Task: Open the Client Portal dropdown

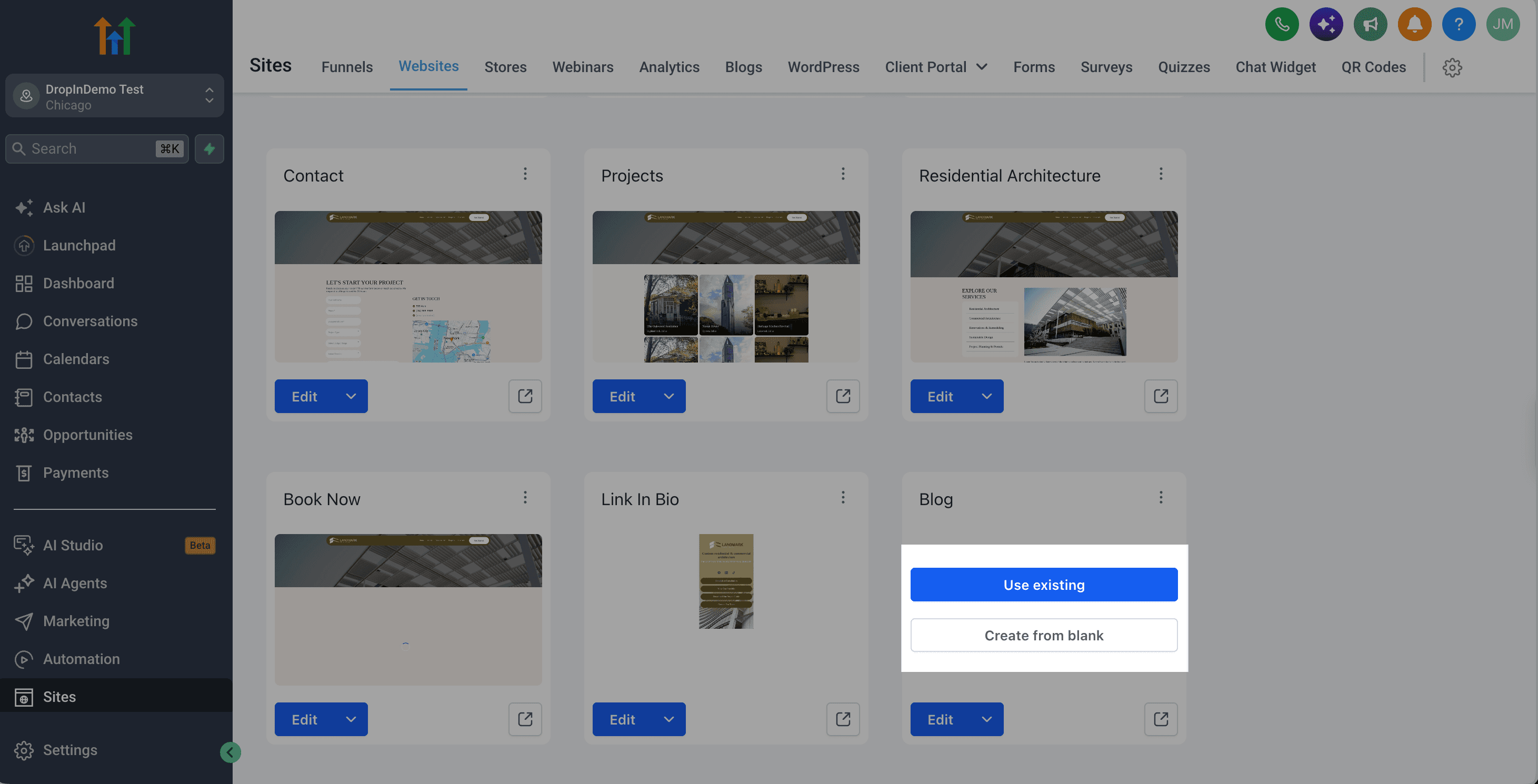Action: tap(935, 67)
